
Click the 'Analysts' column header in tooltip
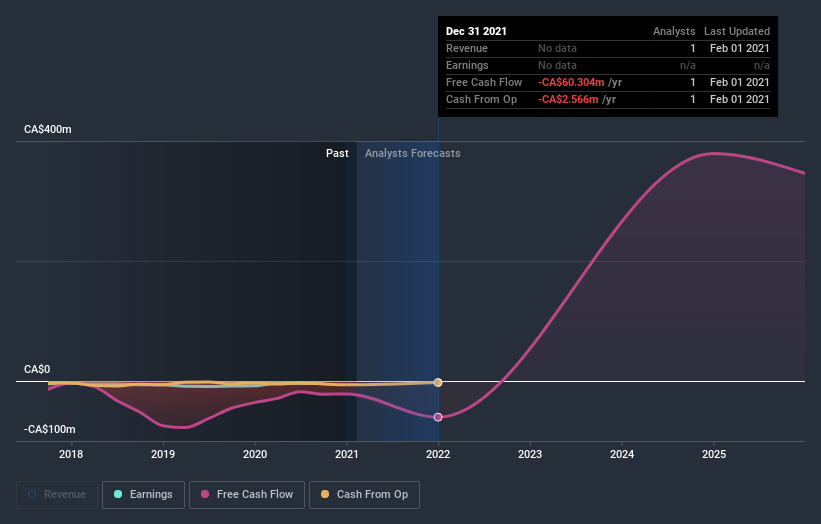[674, 31]
